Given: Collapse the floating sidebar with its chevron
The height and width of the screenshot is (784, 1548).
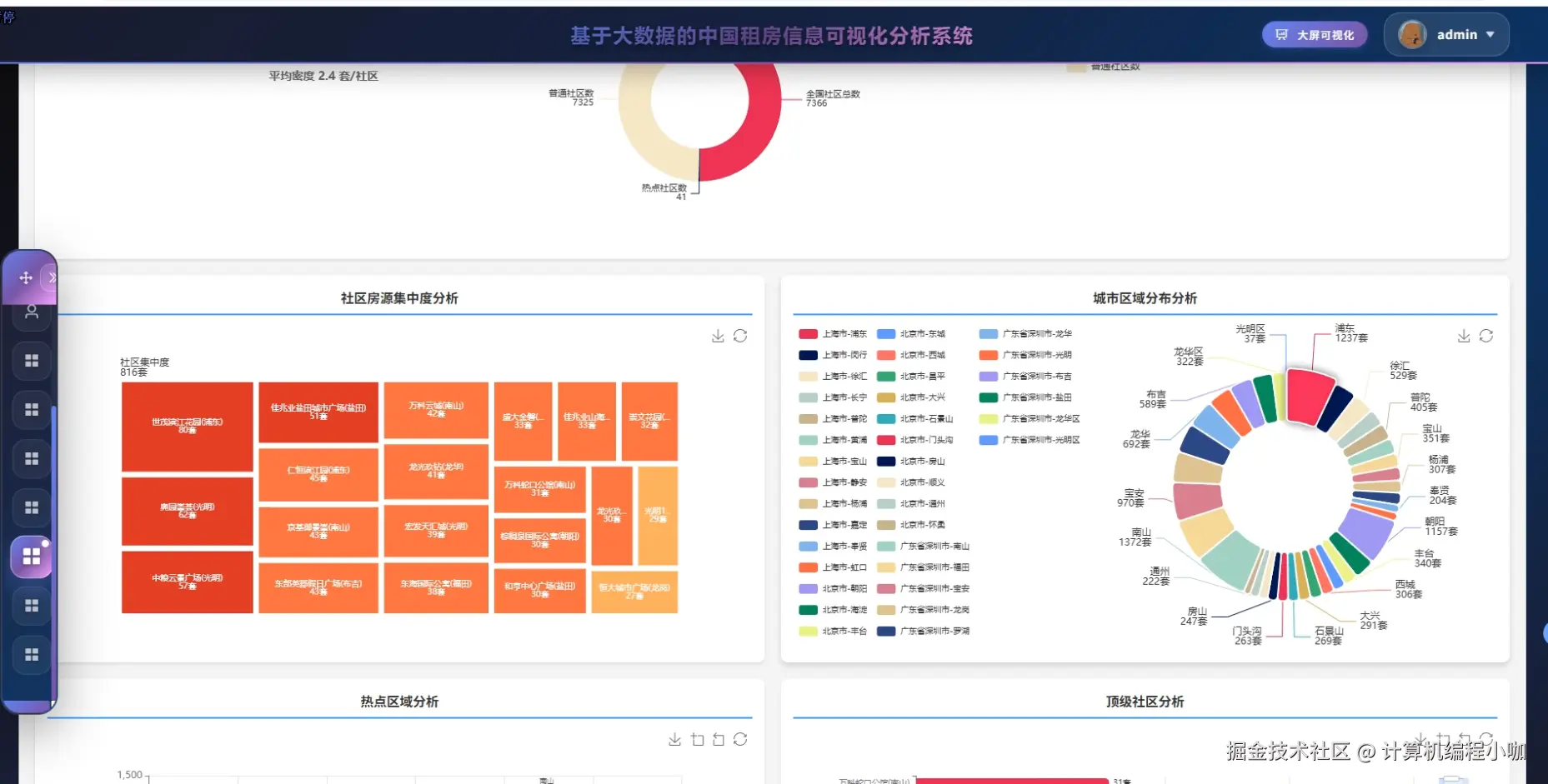Looking at the screenshot, I should click(x=53, y=277).
